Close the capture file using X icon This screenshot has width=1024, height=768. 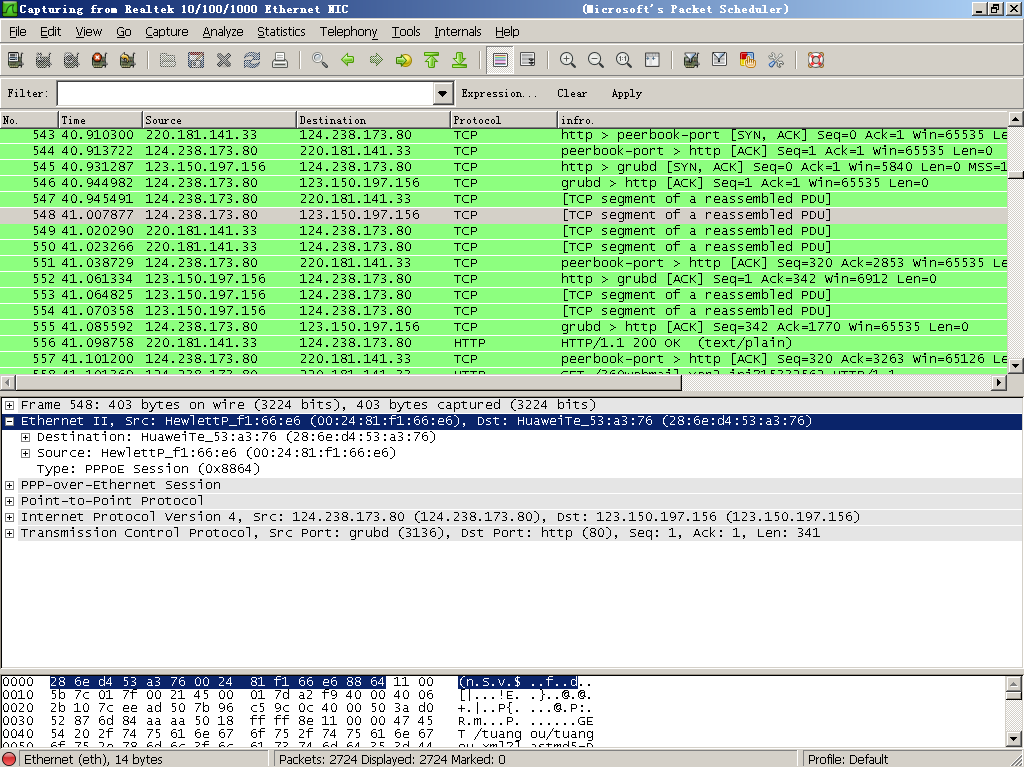(224, 61)
